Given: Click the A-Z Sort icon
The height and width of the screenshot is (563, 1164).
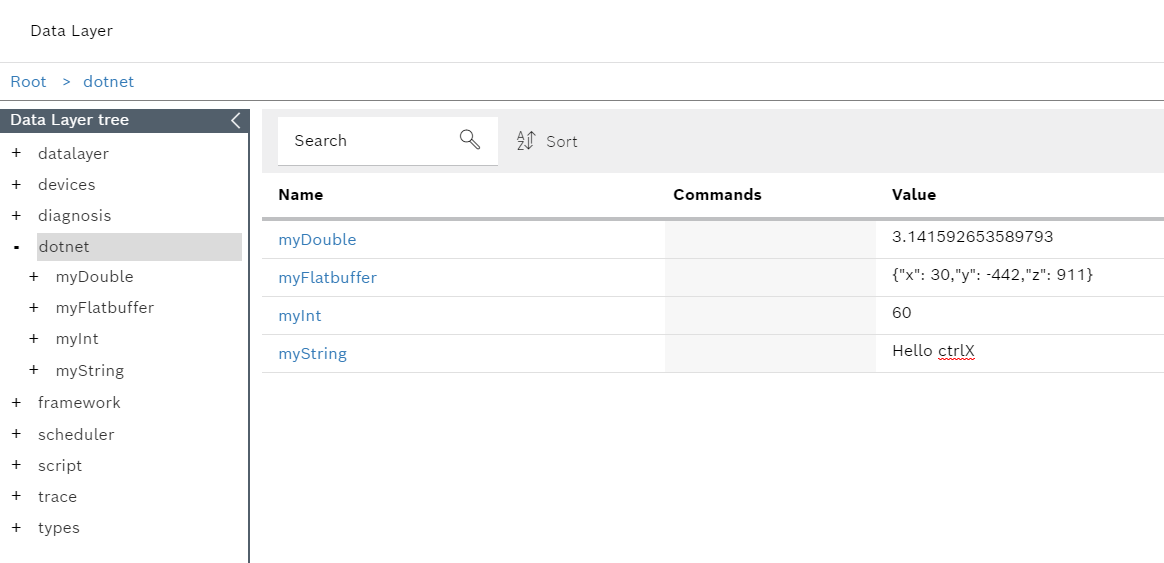Looking at the screenshot, I should 527,141.
